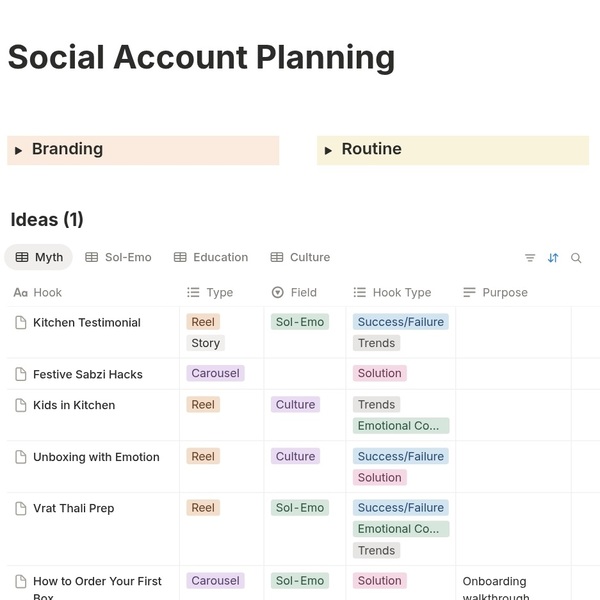
Task: Click the page icon beside Kitchen Testimonial
Action: (x=20, y=322)
